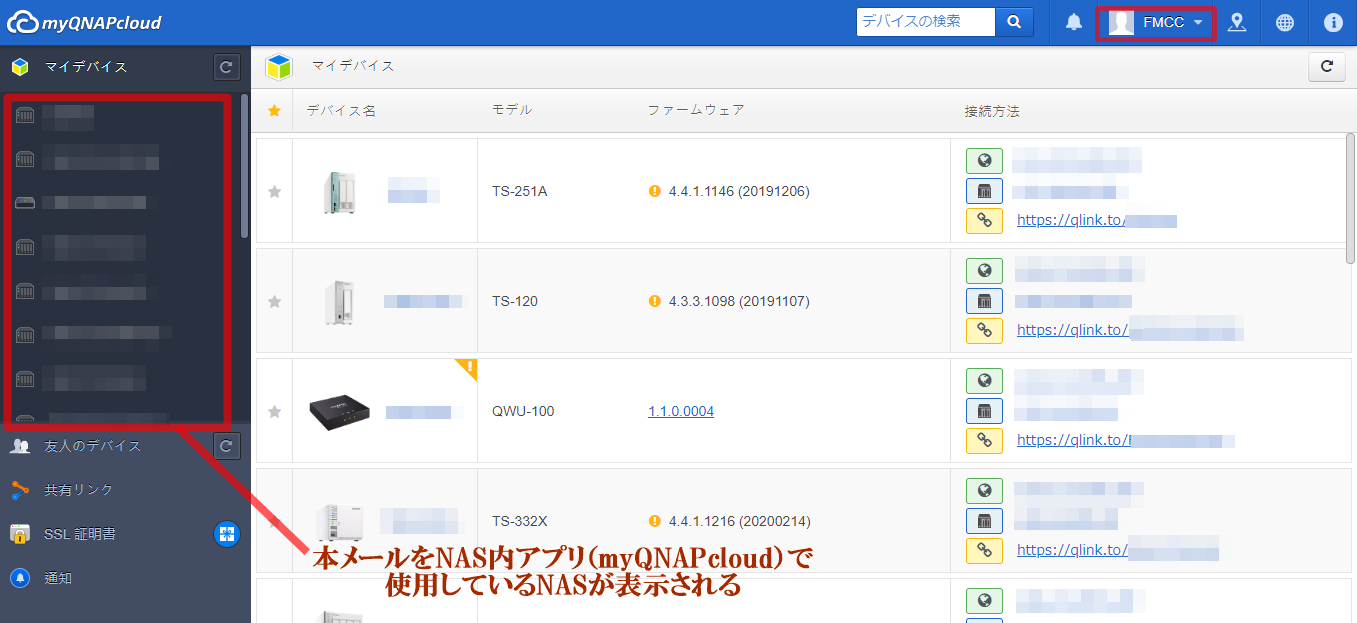Click TS-332X LAN connection icon

[984, 521]
